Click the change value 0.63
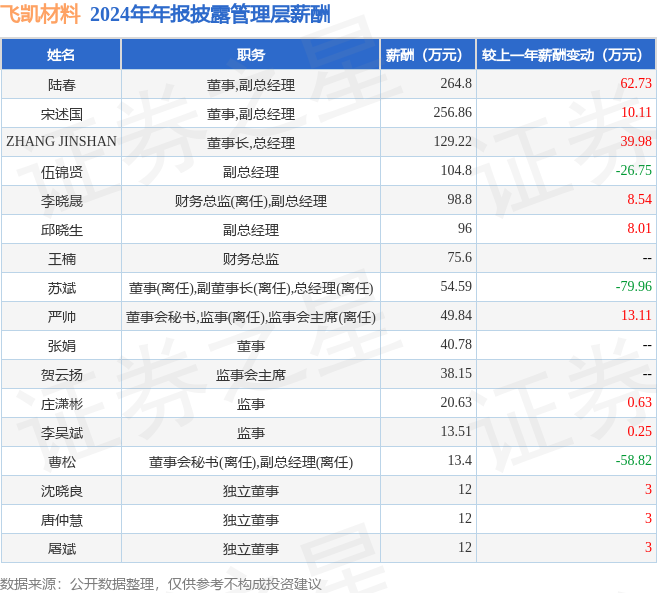The image size is (657, 593). click(639, 402)
